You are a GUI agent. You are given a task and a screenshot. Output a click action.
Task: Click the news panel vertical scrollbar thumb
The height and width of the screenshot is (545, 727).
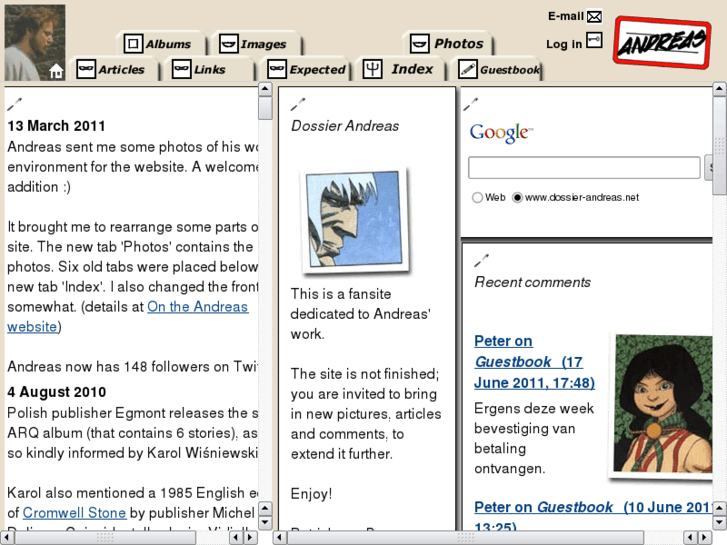tap(265, 108)
